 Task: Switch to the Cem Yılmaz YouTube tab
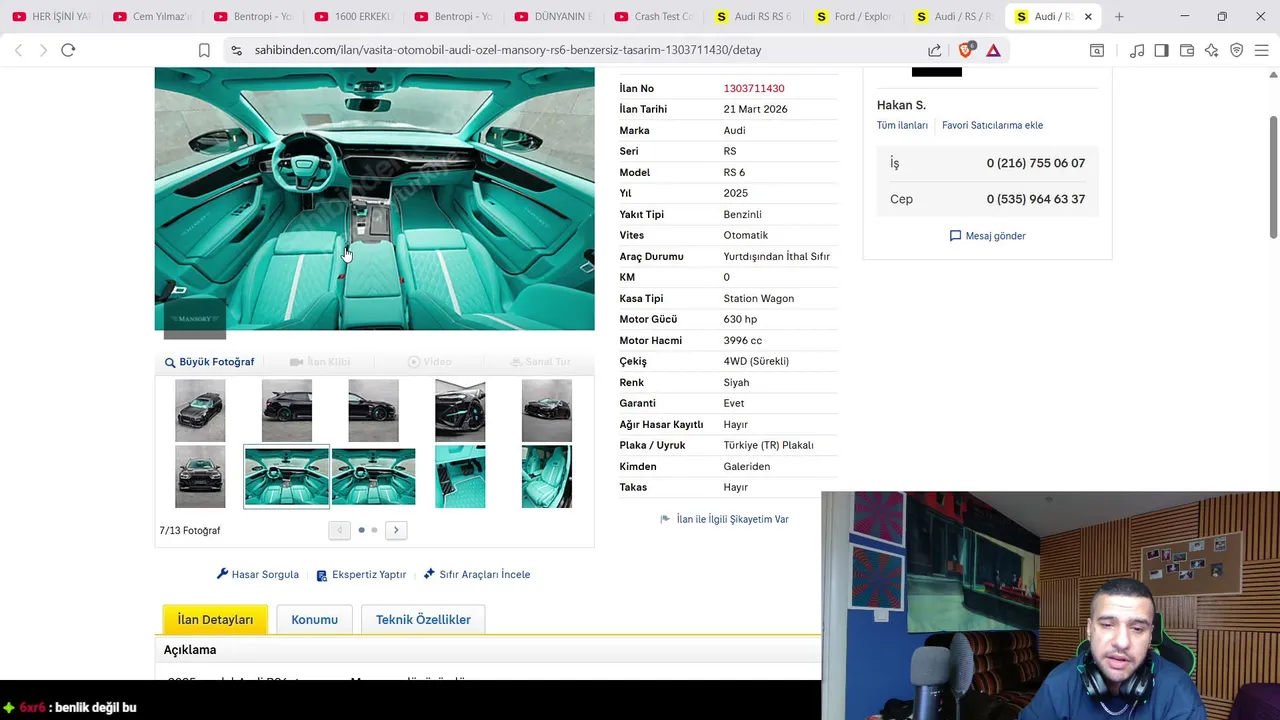tap(150, 17)
